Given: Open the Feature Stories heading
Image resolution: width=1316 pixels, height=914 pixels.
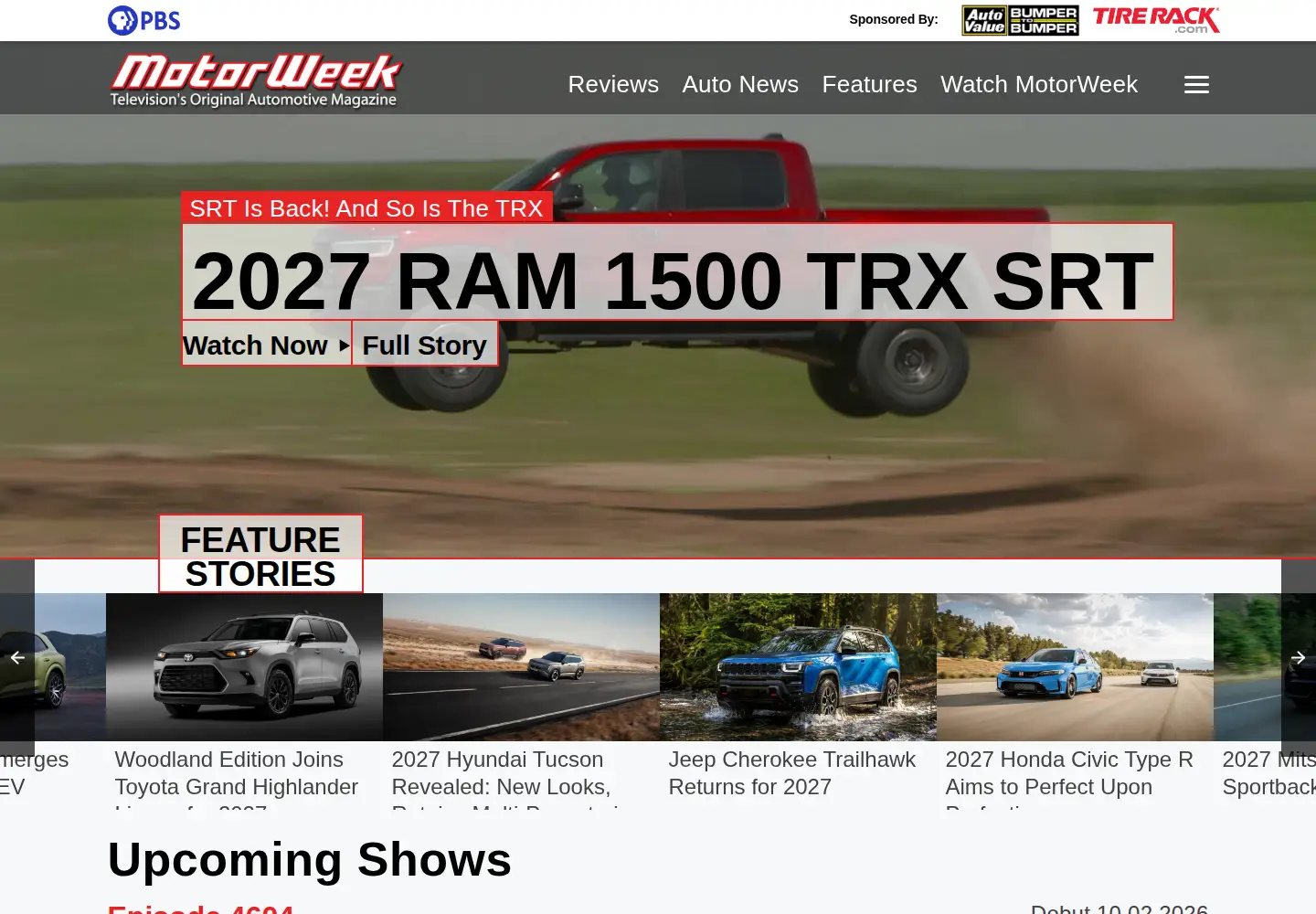Looking at the screenshot, I should pyautogui.click(x=260, y=556).
